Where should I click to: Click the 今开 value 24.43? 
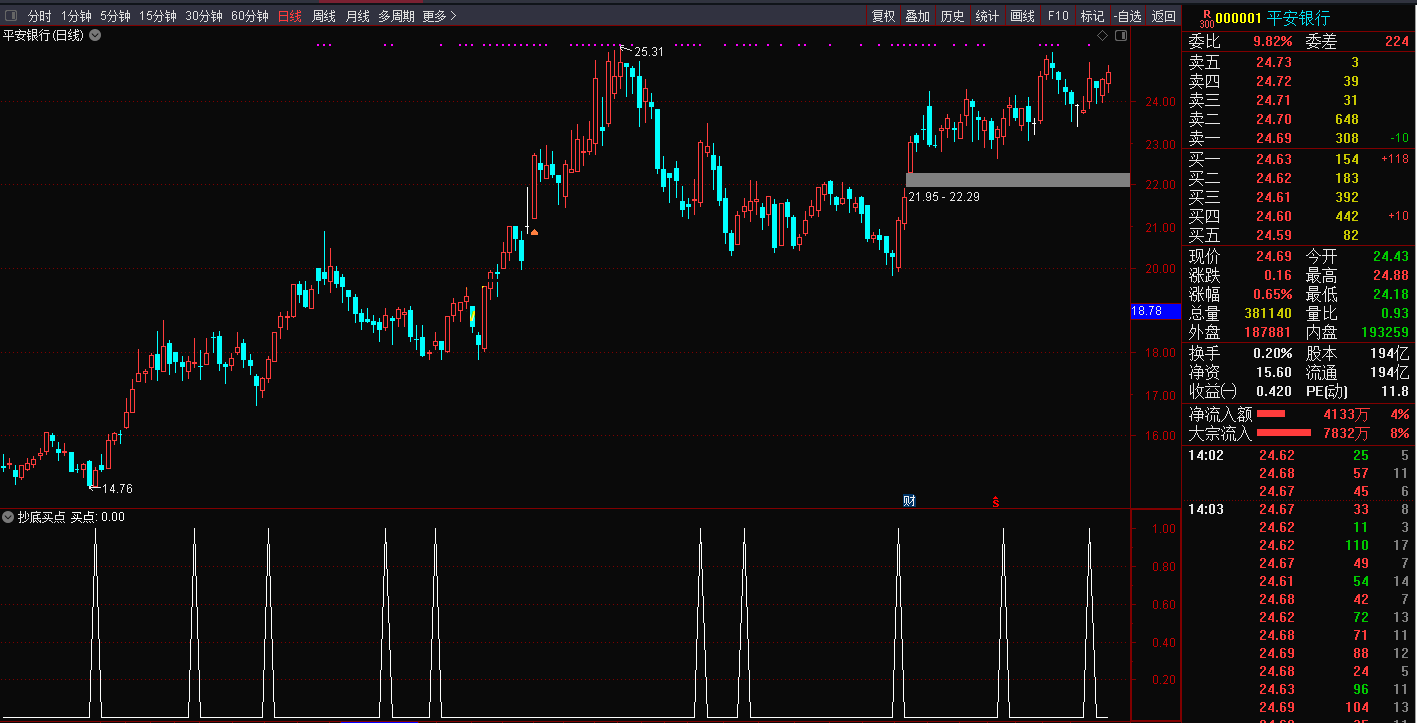click(x=1390, y=256)
